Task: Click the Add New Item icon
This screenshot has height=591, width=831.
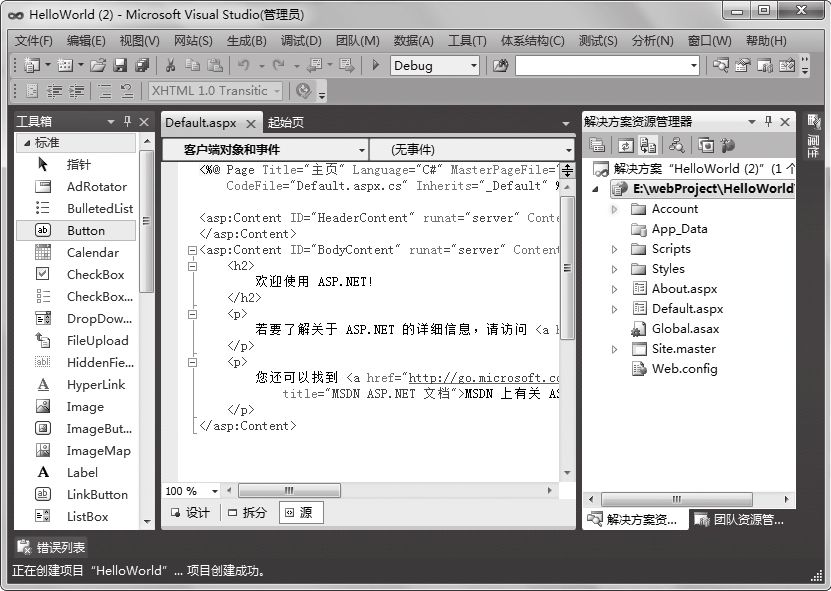Action: point(65,65)
